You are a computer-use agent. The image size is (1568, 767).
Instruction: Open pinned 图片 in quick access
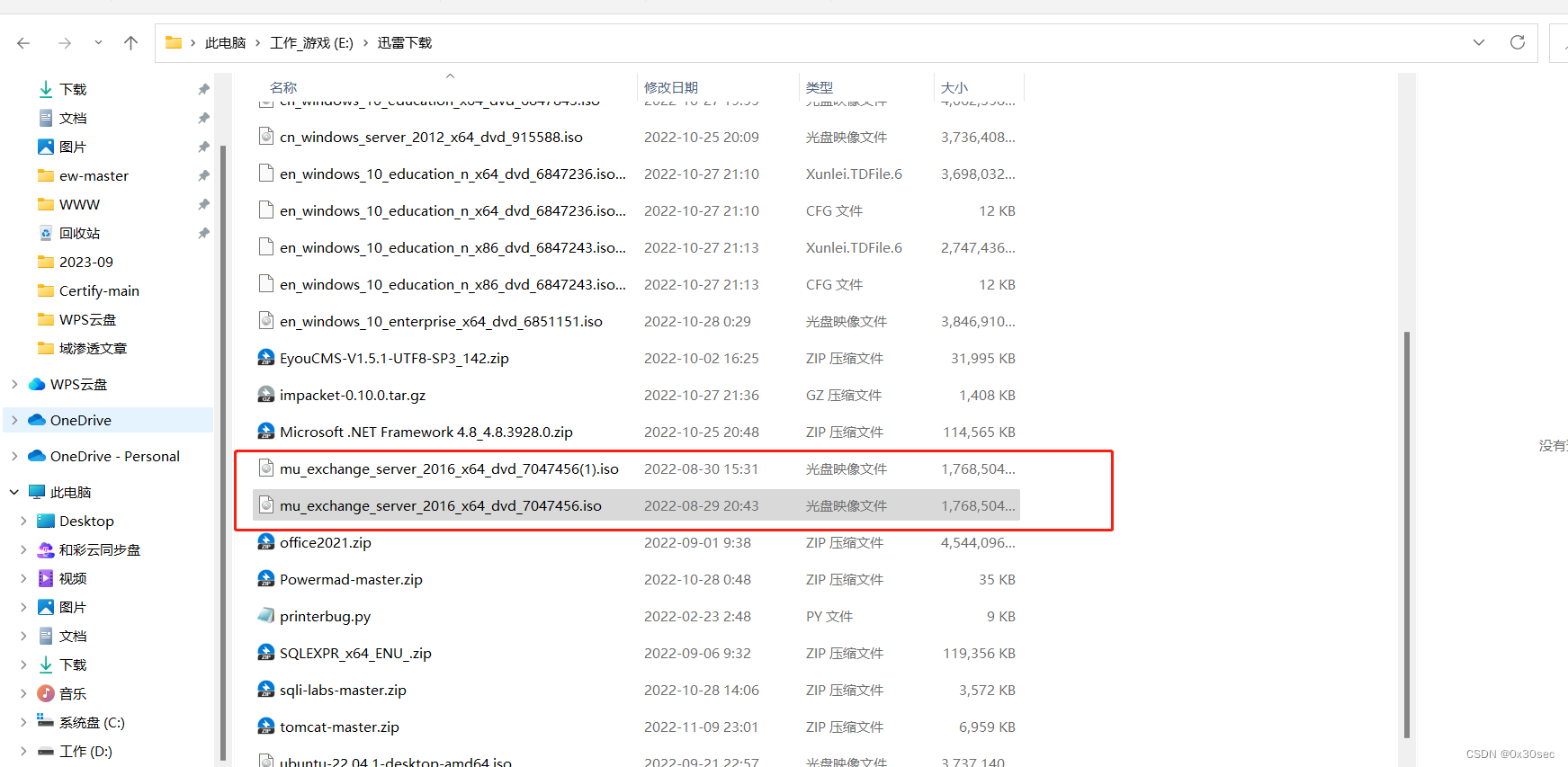[73, 147]
